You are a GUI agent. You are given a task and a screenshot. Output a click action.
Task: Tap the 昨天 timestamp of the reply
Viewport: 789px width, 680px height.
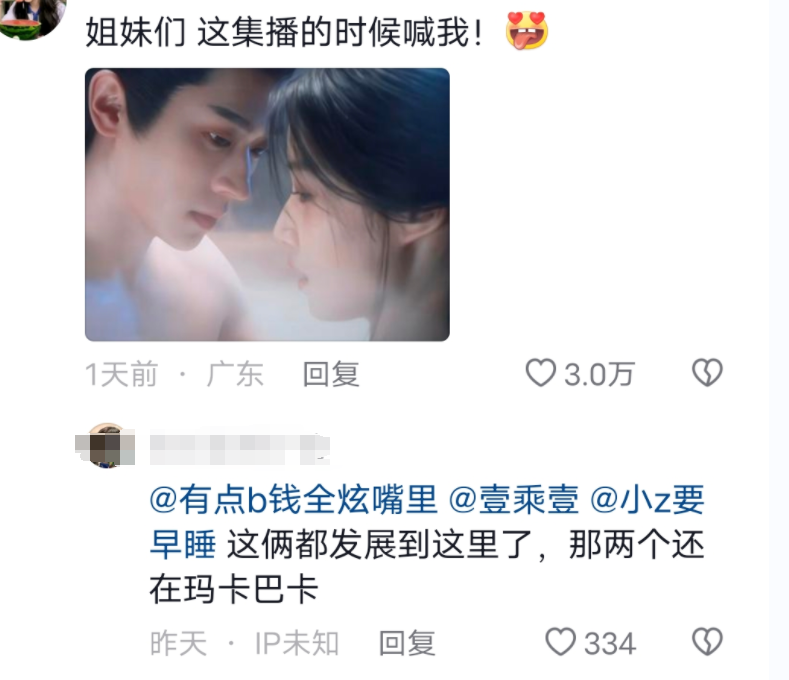179,643
